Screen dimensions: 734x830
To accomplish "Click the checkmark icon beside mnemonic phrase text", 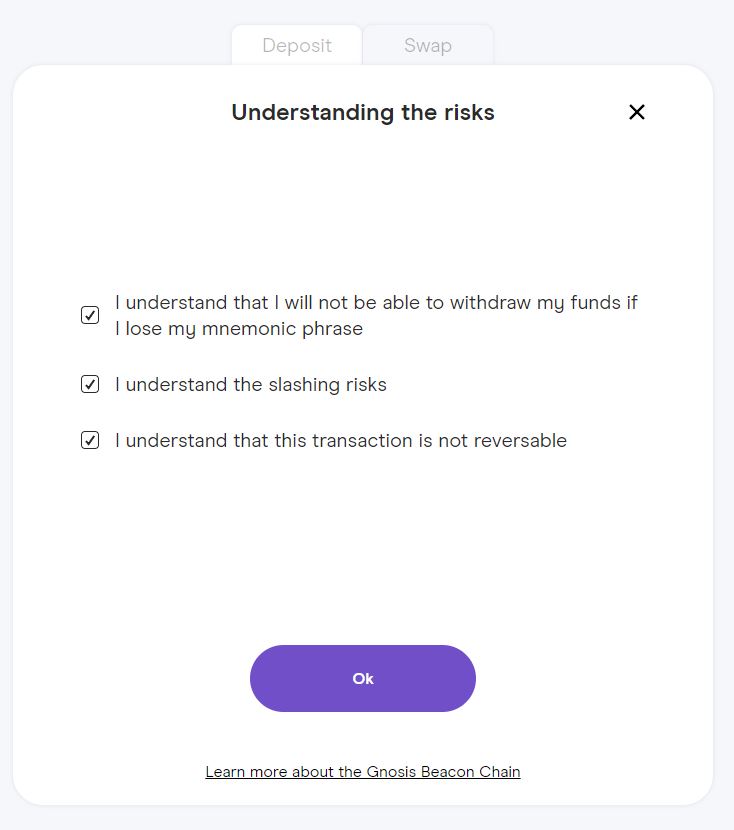I will point(90,316).
